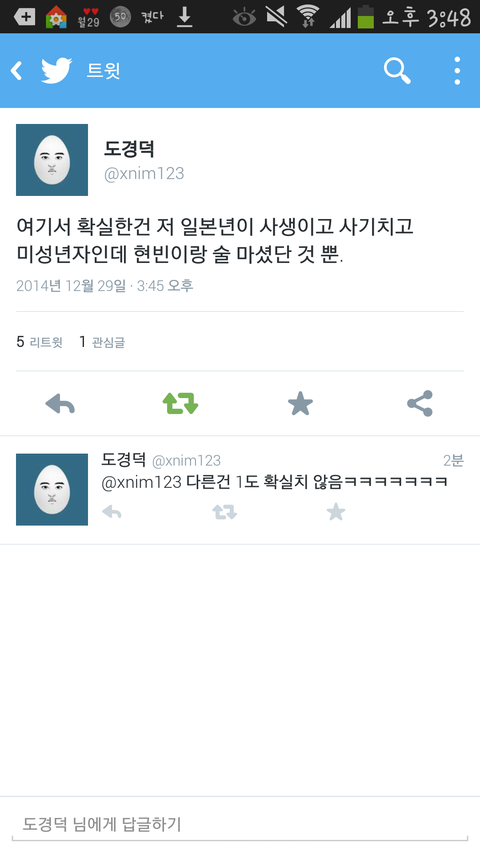Open the main tweet's egg avatar
480x853 pixels.
(x=52, y=160)
